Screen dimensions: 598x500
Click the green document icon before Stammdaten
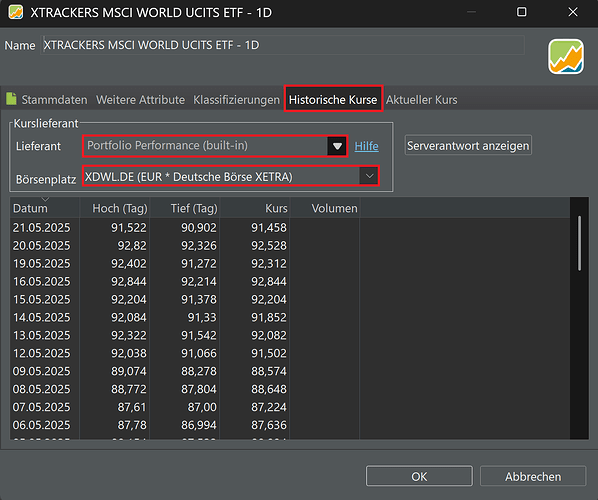point(11,99)
